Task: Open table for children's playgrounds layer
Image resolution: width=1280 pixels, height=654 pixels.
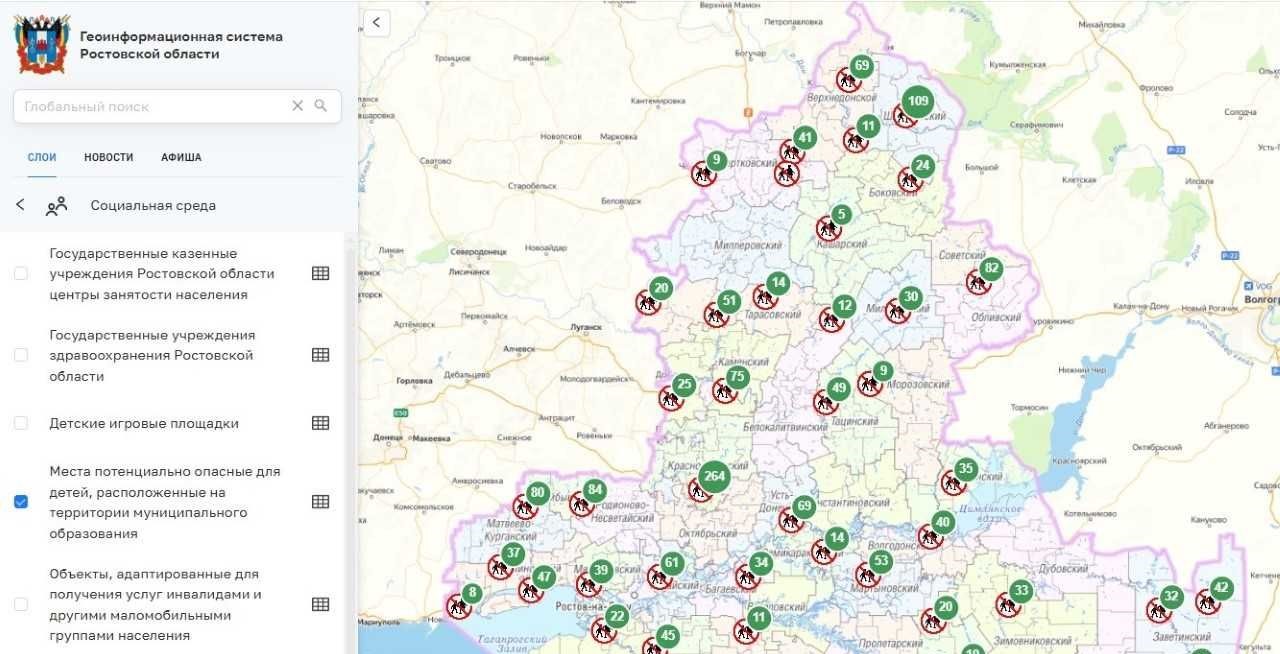Action: (x=320, y=423)
